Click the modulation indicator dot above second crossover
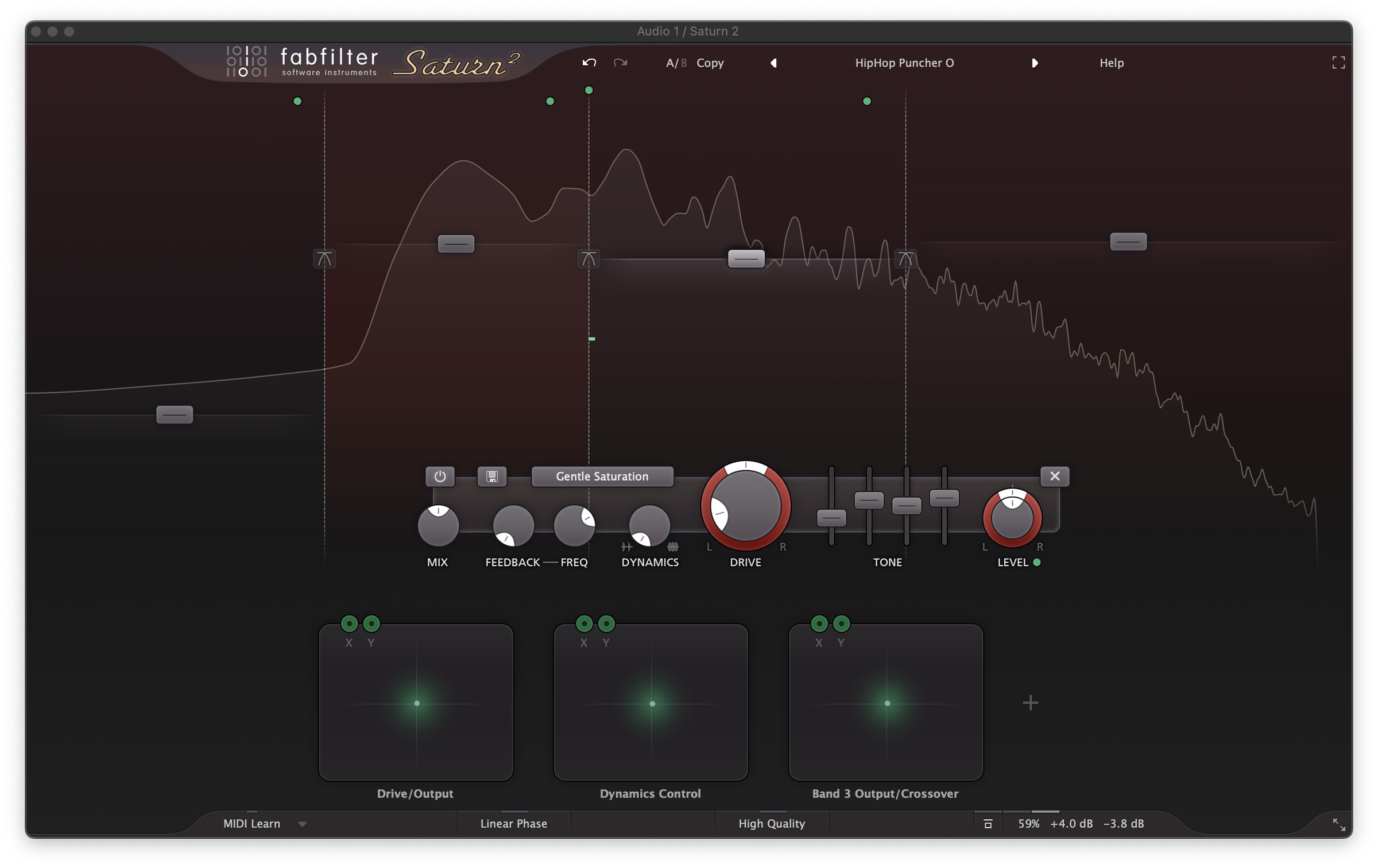 click(589, 90)
